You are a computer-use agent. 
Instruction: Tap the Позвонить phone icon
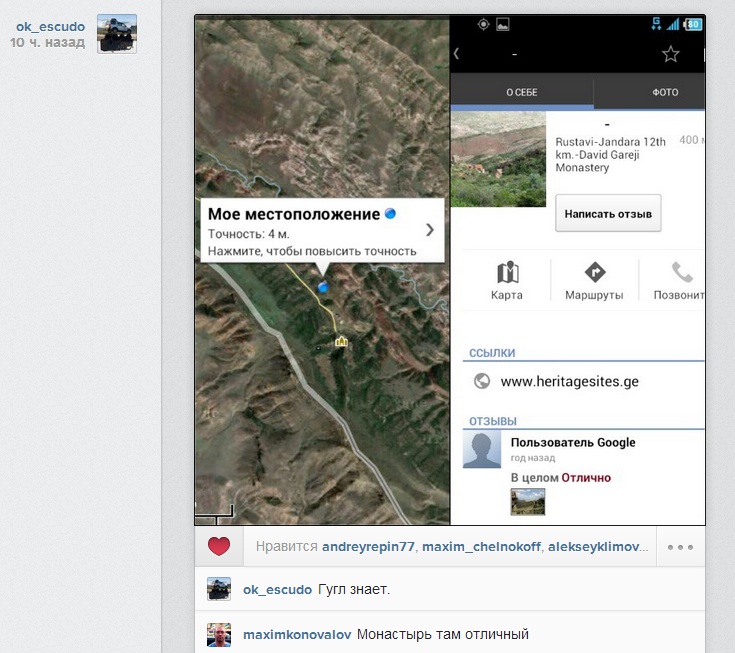click(682, 272)
